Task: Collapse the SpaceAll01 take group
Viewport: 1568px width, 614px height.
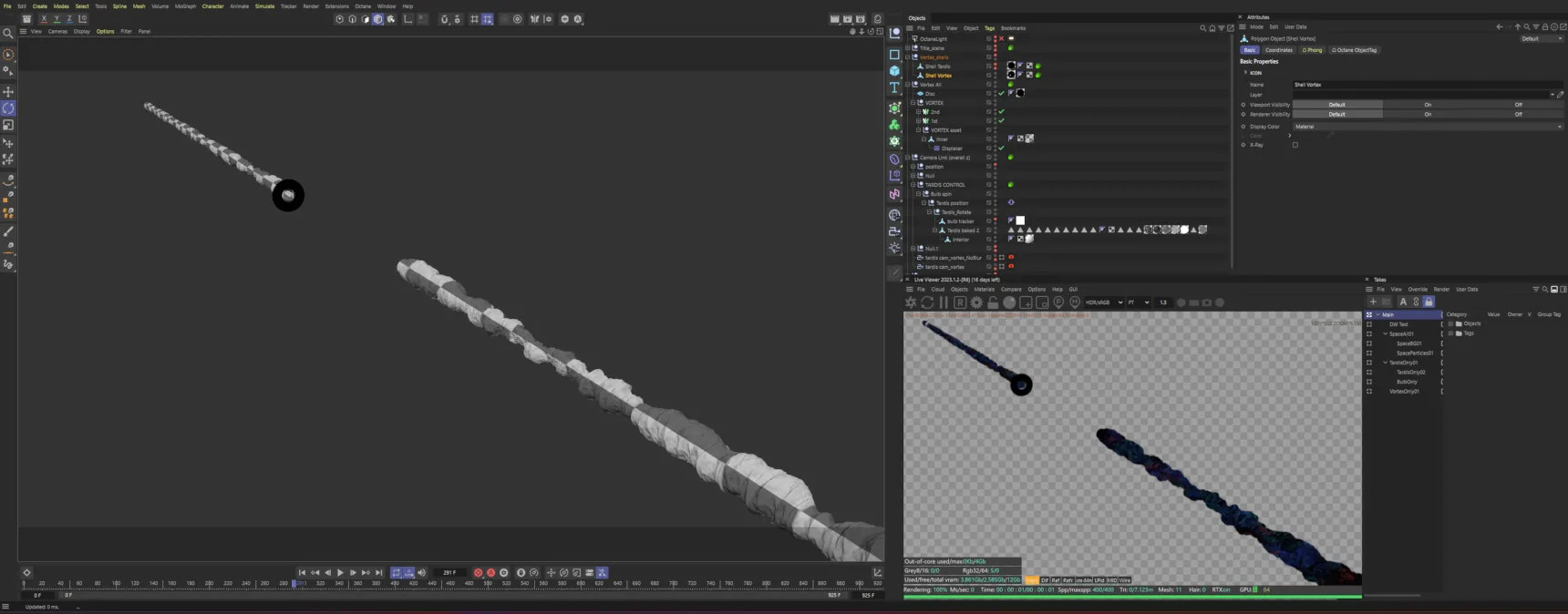Action: pos(1385,333)
